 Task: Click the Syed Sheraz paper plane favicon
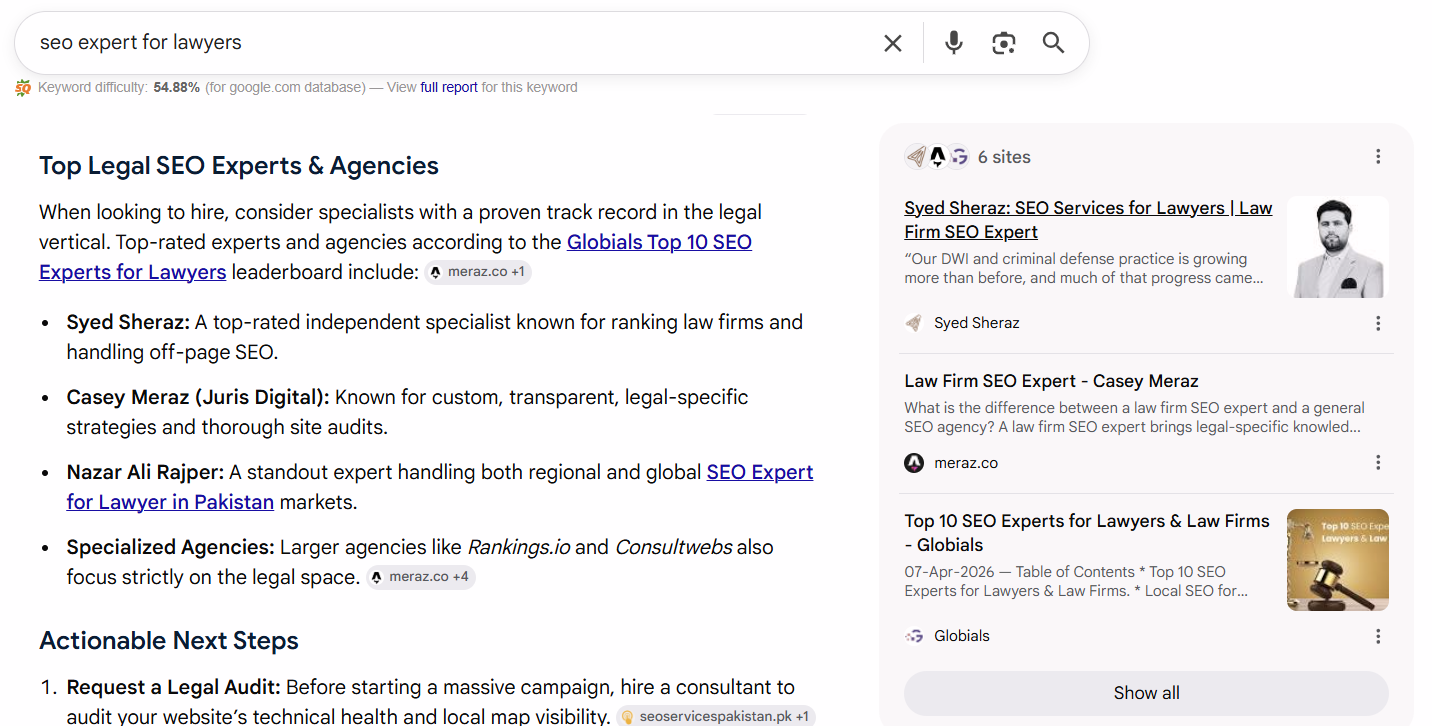point(914,323)
